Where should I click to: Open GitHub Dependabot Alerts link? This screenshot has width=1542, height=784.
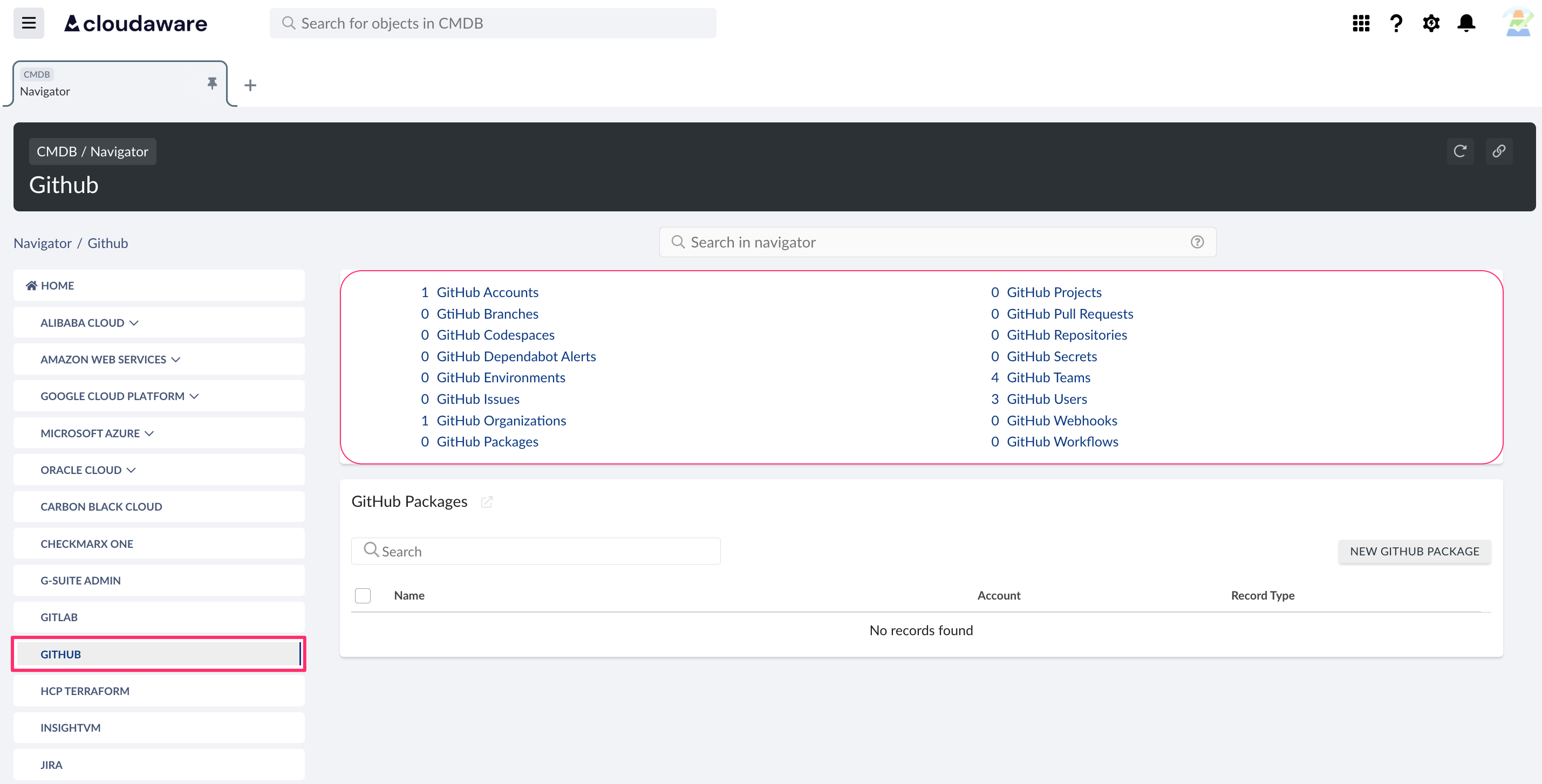click(516, 356)
